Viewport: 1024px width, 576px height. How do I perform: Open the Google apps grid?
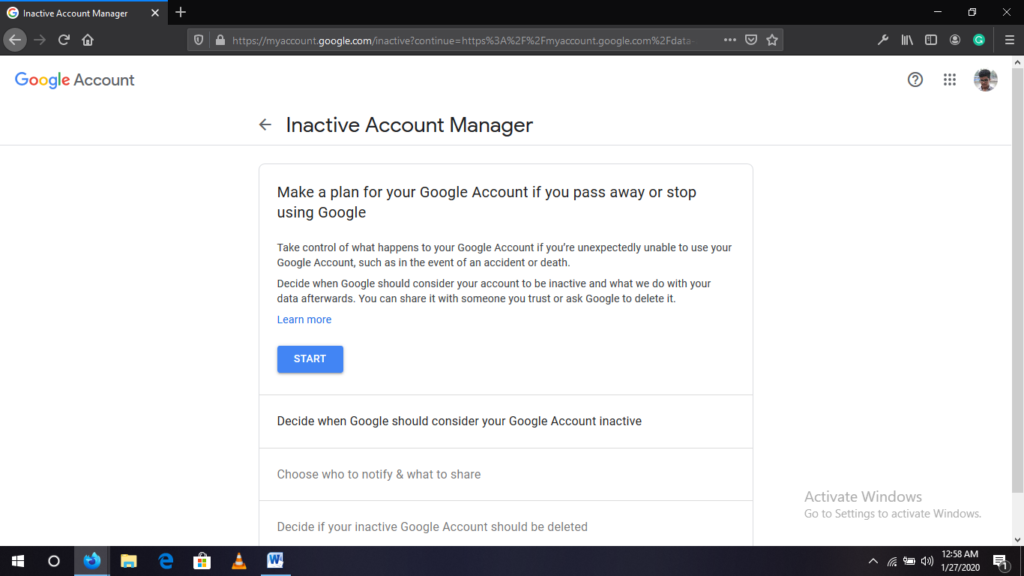click(x=950, y=80)
